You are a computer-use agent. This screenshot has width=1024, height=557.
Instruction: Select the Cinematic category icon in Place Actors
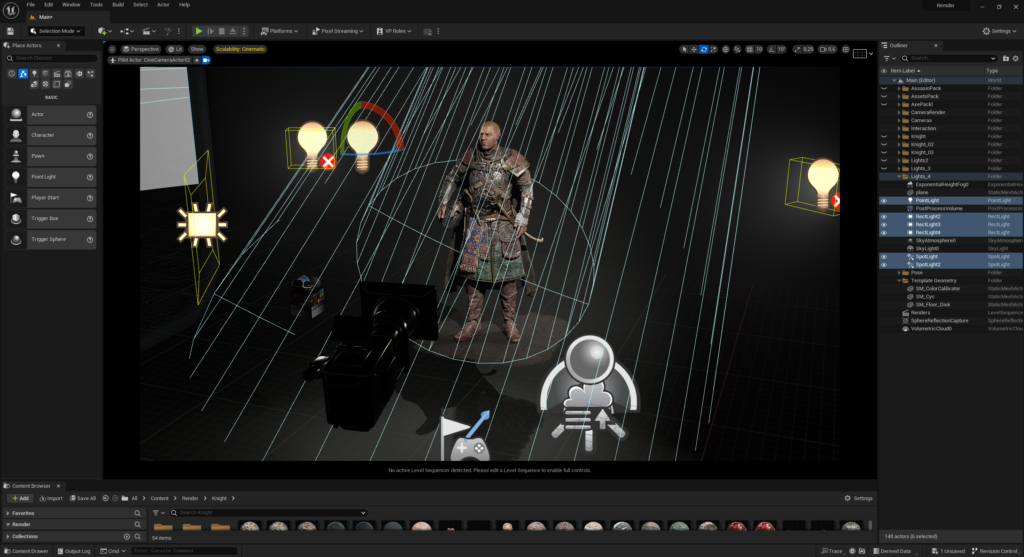point(57,74)
